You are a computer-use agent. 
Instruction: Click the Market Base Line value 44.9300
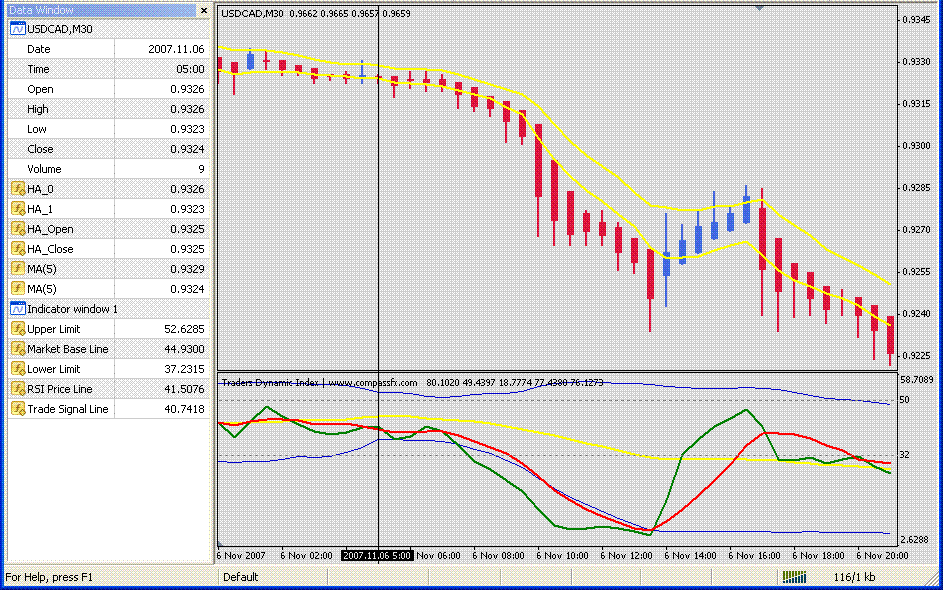[x=184, y=349]
